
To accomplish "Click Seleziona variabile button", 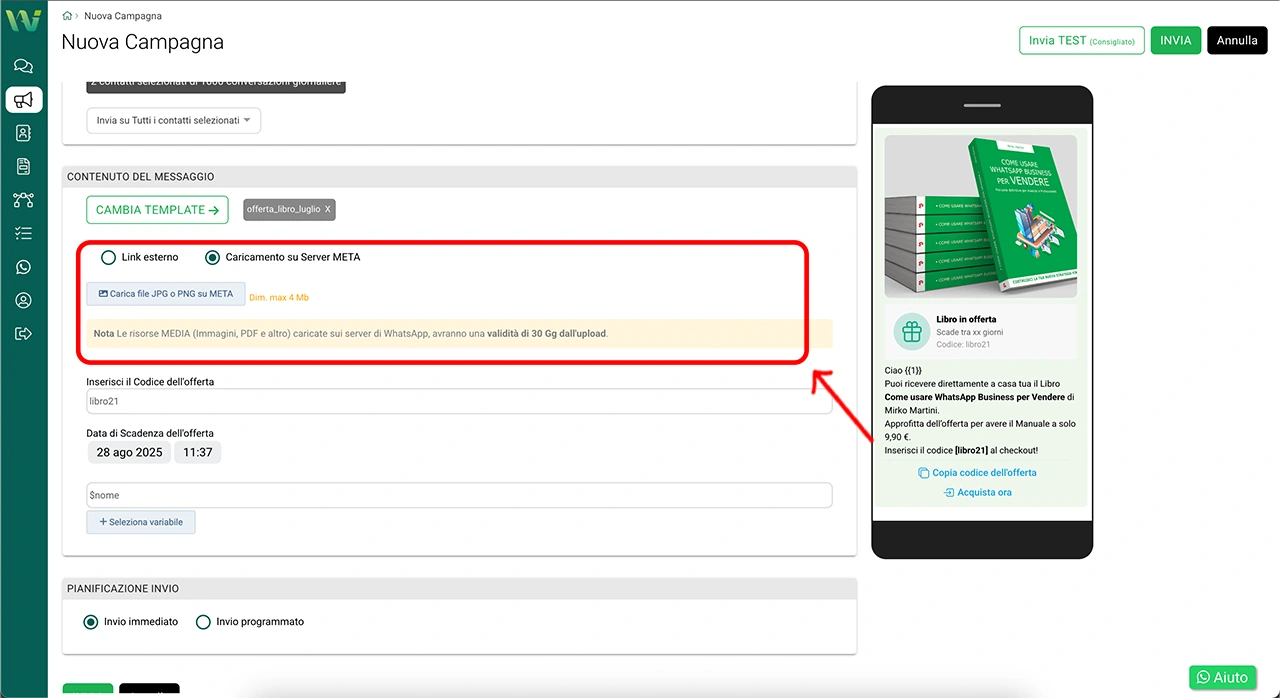I will (141, 522).
